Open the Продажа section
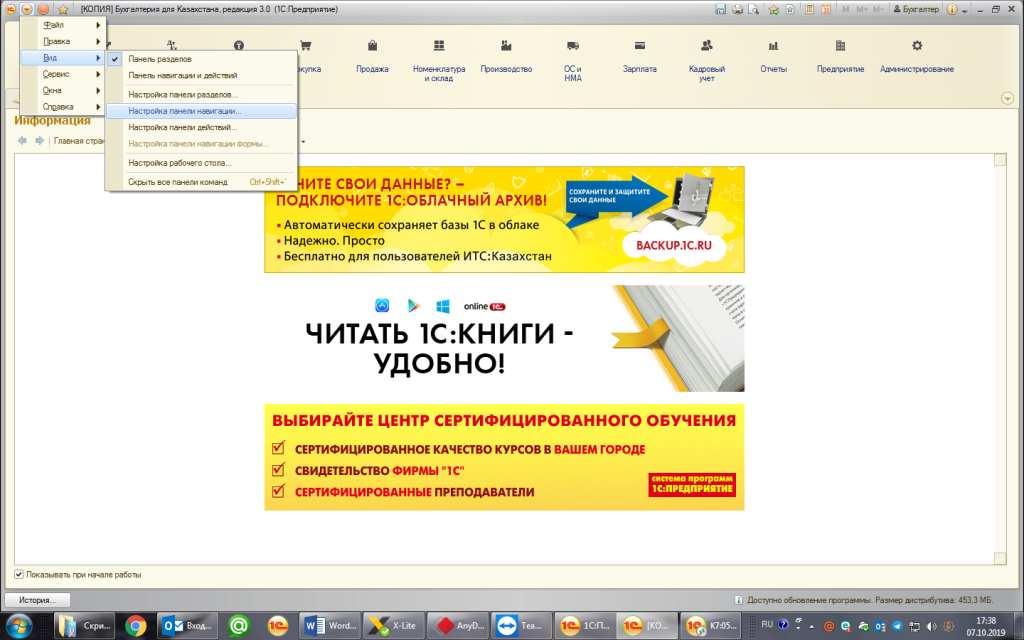Screen dimensions: 1024x640 (372, 56)
